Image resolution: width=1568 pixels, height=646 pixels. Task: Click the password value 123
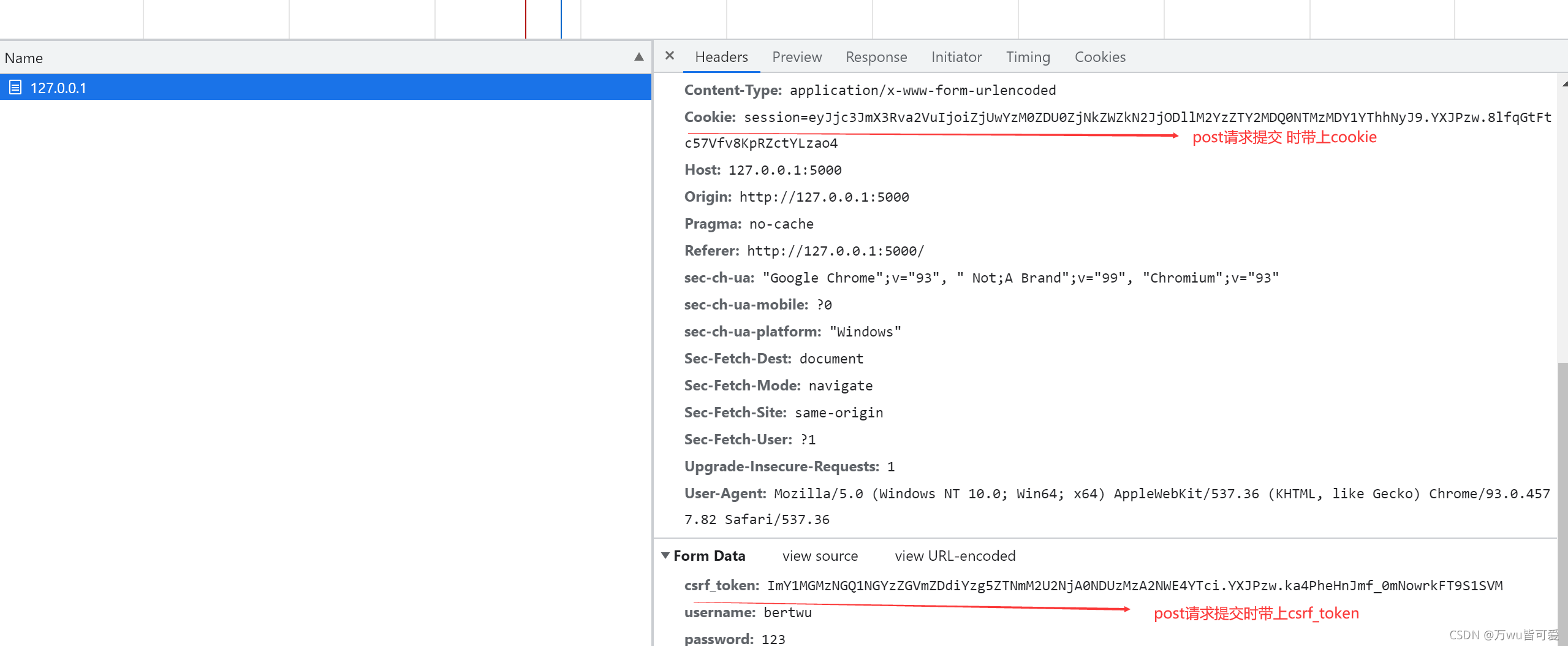pyautogui.click(x=773, y=639)
